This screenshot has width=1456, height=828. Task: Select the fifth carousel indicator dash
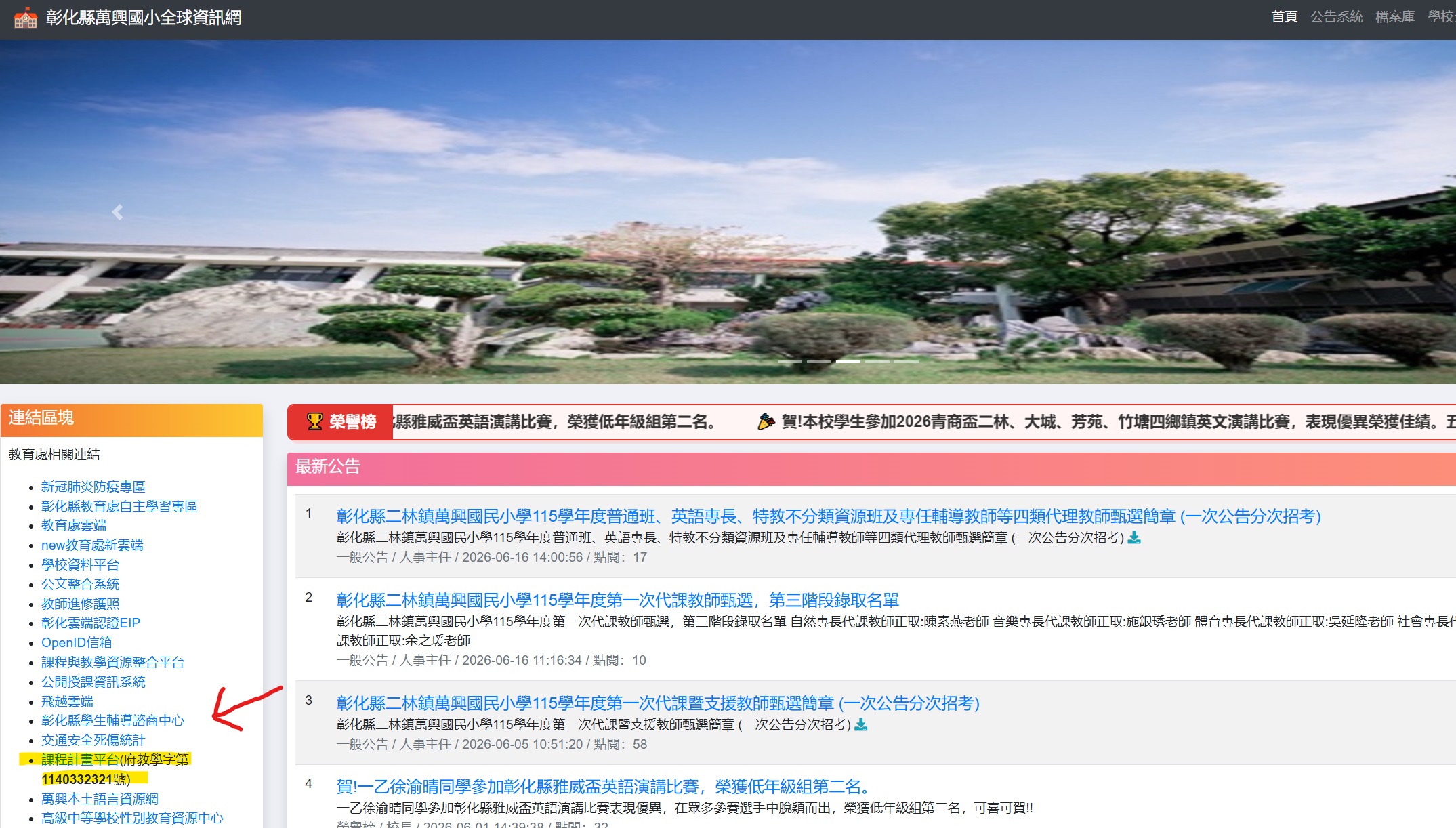tap(906, 362)
